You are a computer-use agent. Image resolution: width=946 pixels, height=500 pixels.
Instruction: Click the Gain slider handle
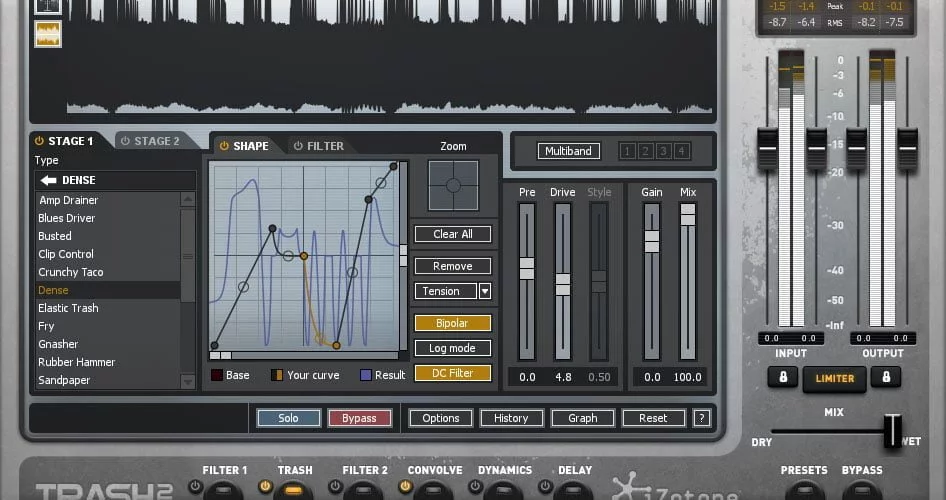tap(652, 241)
